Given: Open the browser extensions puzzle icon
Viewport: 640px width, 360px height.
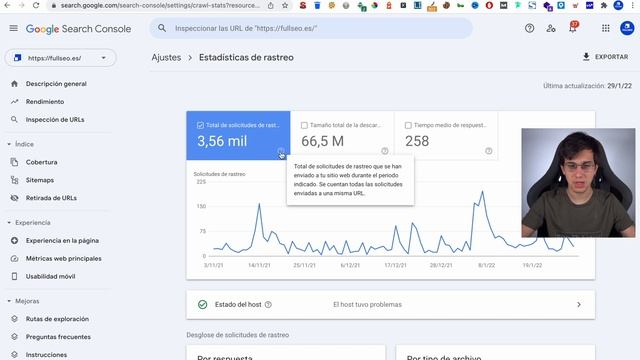Looking at the screenshot, I should (x=604, y=5).
